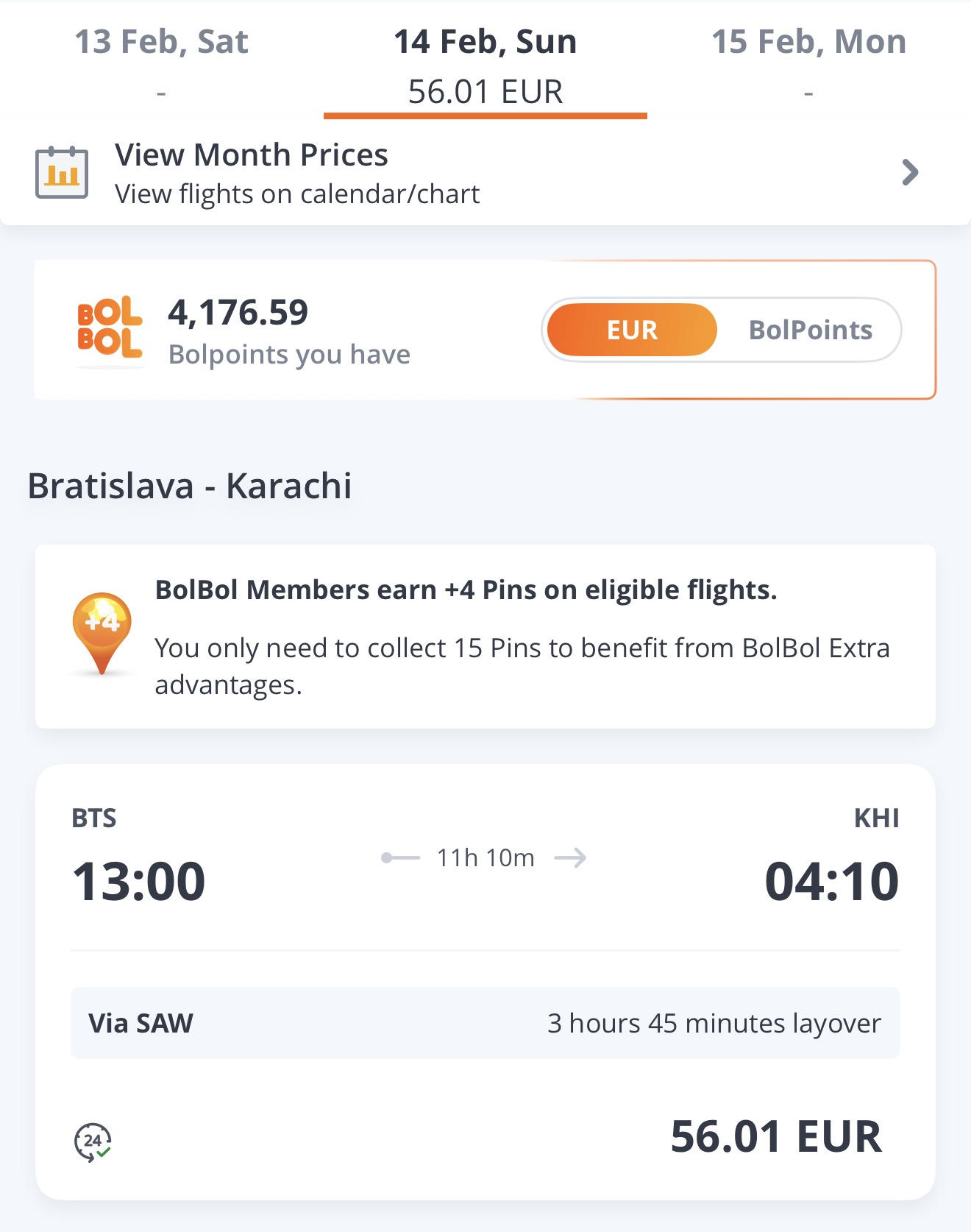Open View flights on calendar/chart link
The height and width of the screenshot is (1232, 971).
[x=297, y=194]
